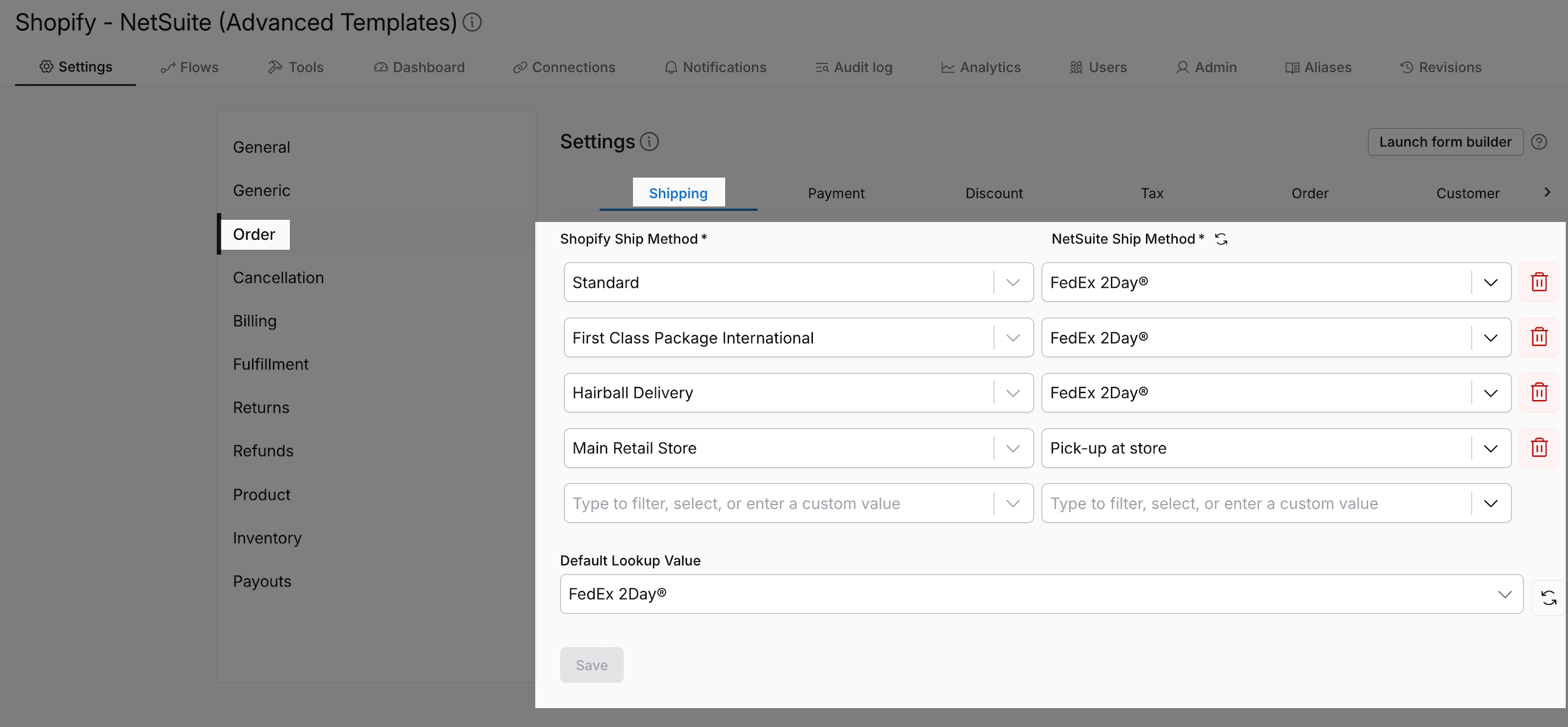1568x727 pixels.
Task: Expand the empty Shopify ship method dropdown arrow
Action: coord(1013,503)
